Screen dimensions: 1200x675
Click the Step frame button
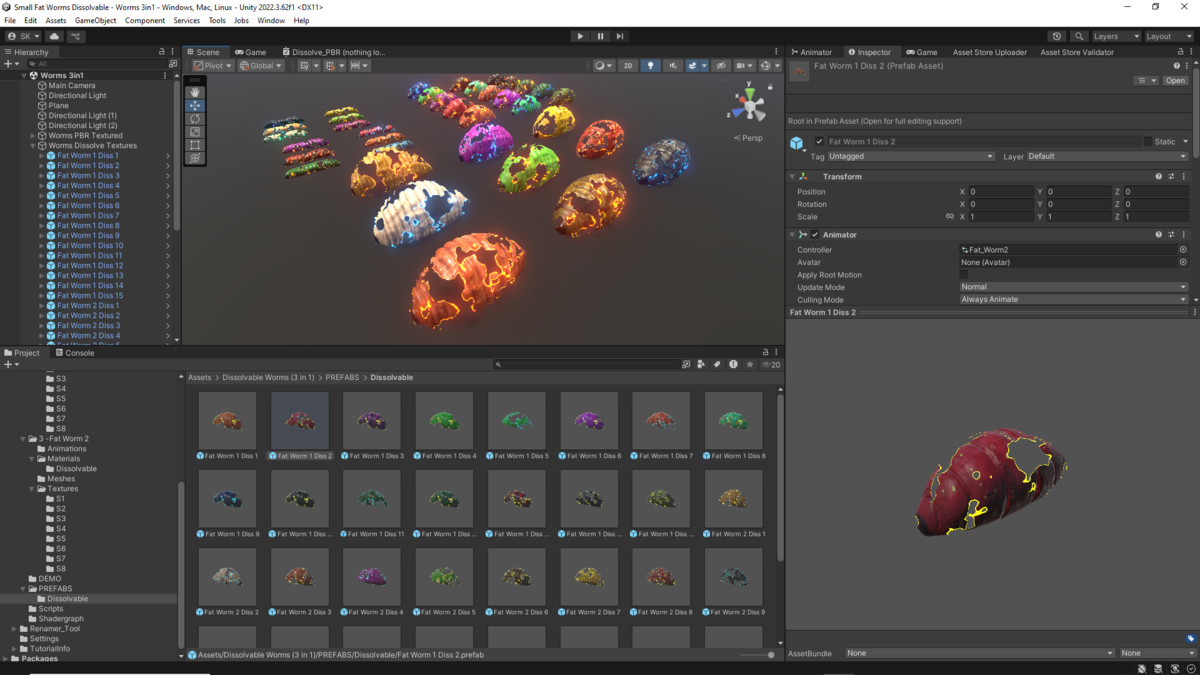point(620,36)
